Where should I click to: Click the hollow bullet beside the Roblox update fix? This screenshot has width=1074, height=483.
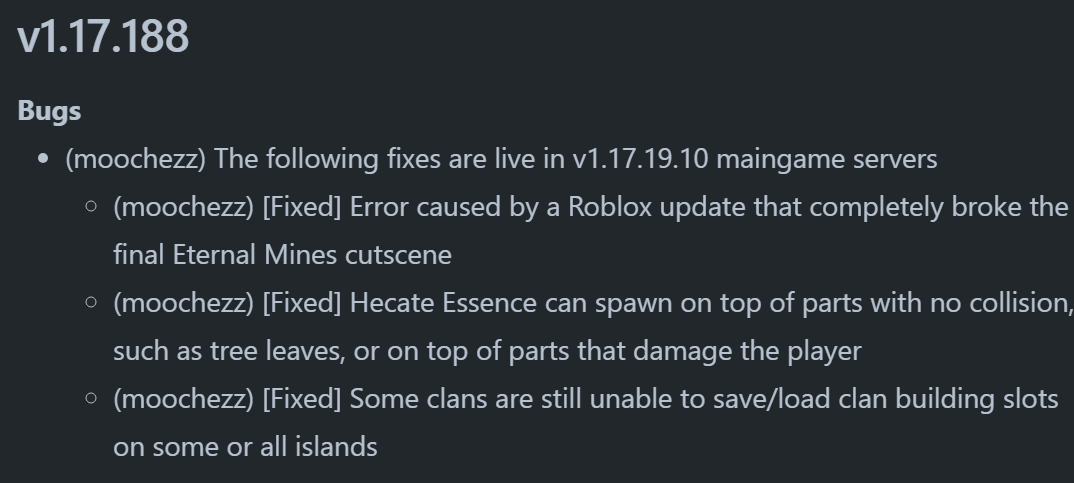click(91, 207)
